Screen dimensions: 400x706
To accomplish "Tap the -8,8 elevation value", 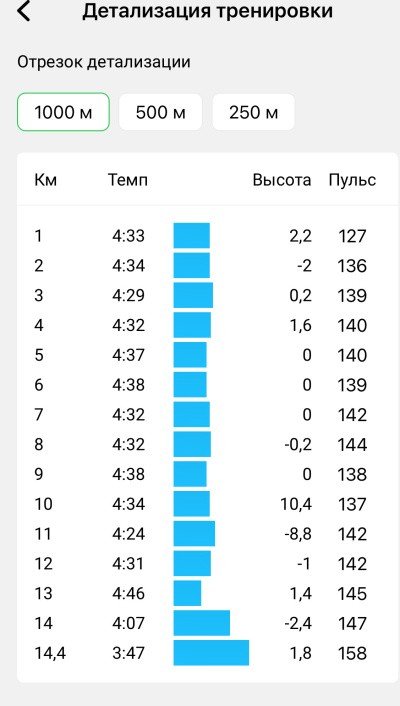I will click(x=298, y=534).
